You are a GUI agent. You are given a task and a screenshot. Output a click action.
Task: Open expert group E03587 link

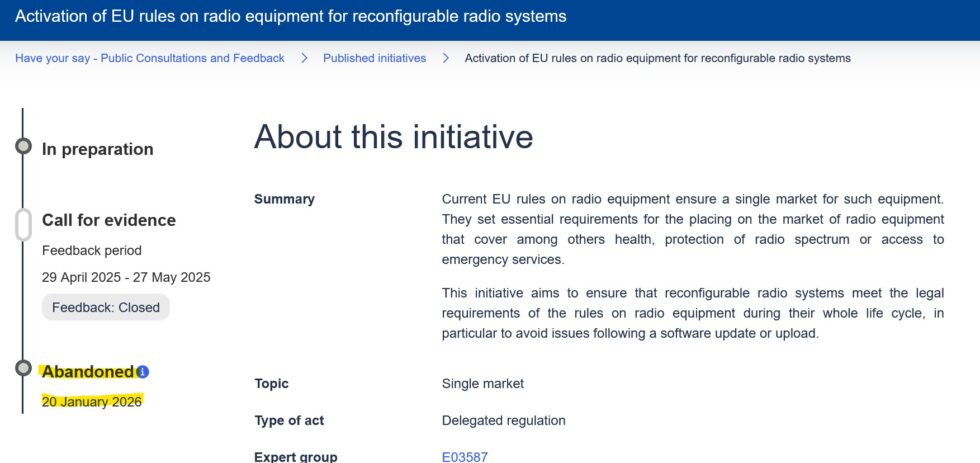(x=464, y=457)
